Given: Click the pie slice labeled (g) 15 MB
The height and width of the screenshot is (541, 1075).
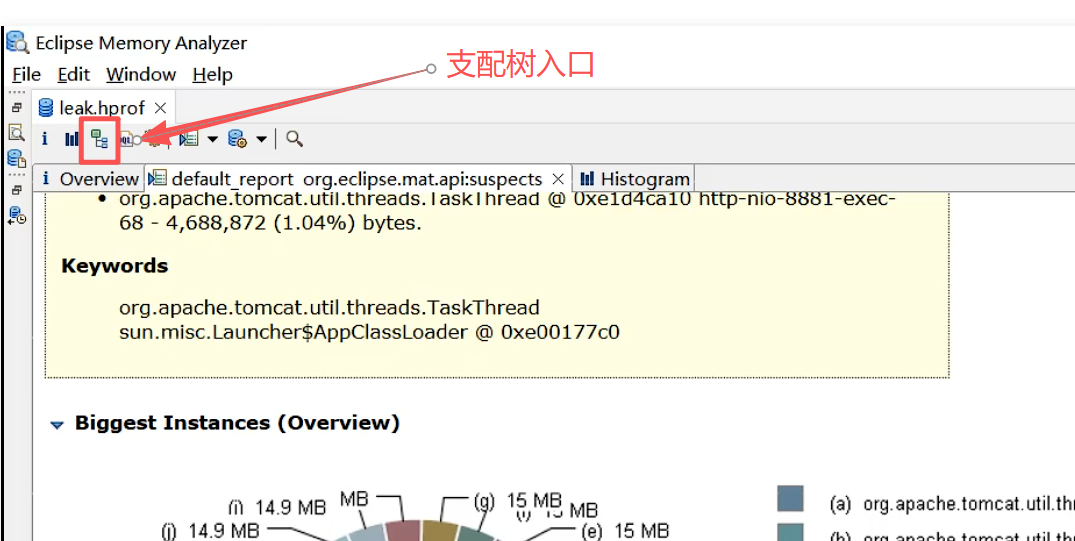Looking at the screenshot, I should (440, 532).
